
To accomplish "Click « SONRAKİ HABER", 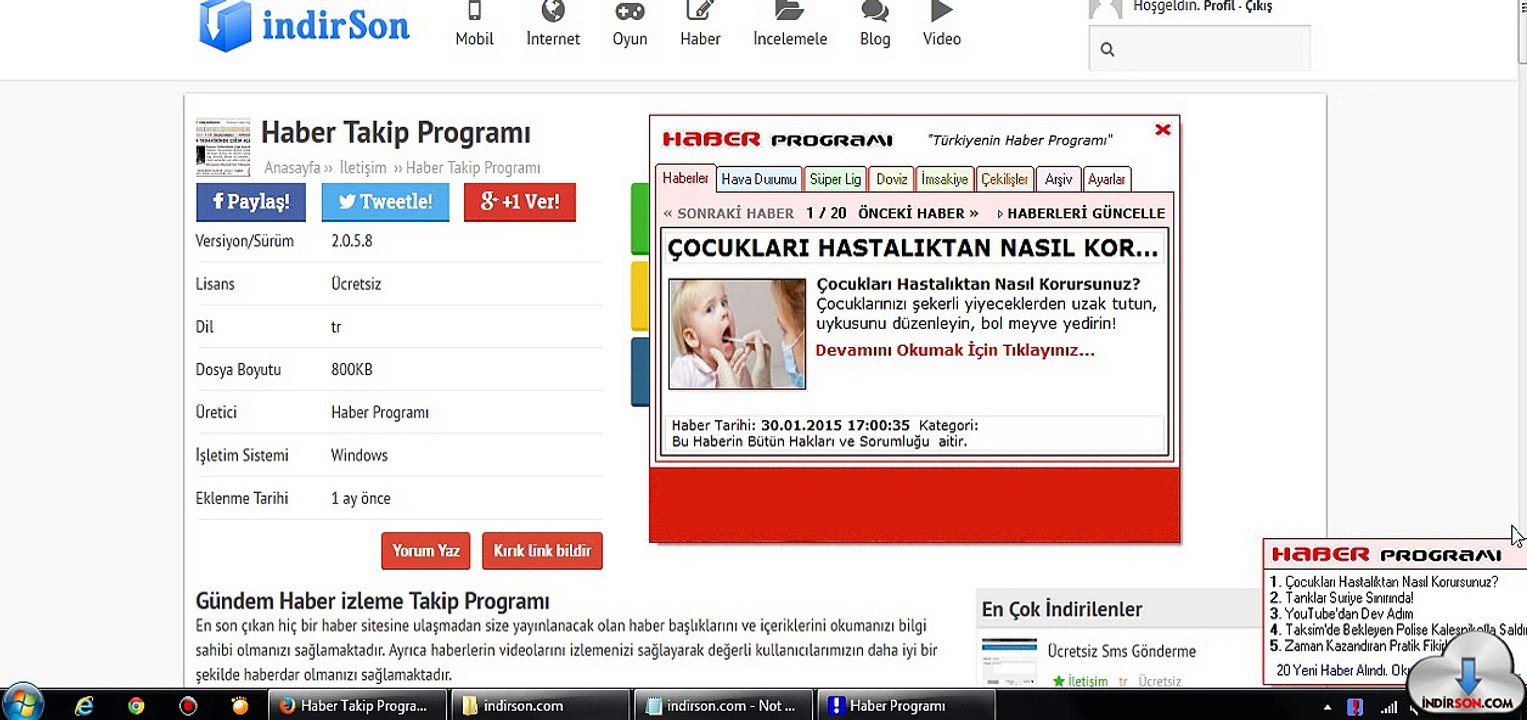I will 729,213.
